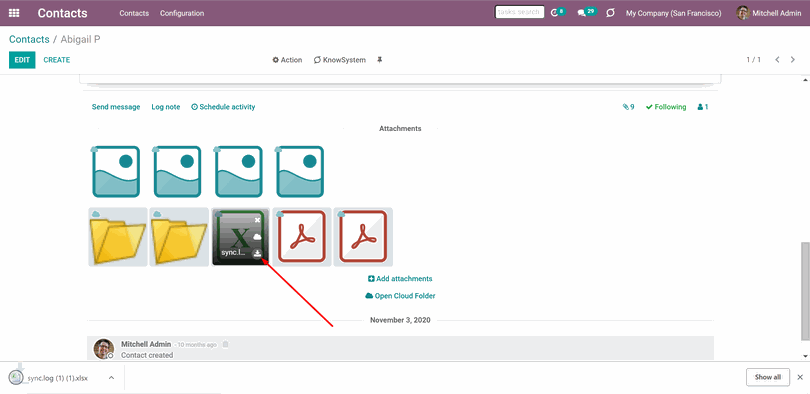Open Mitchell Admin user menu
Screen dimensions: 810x394
click(769, 13)
